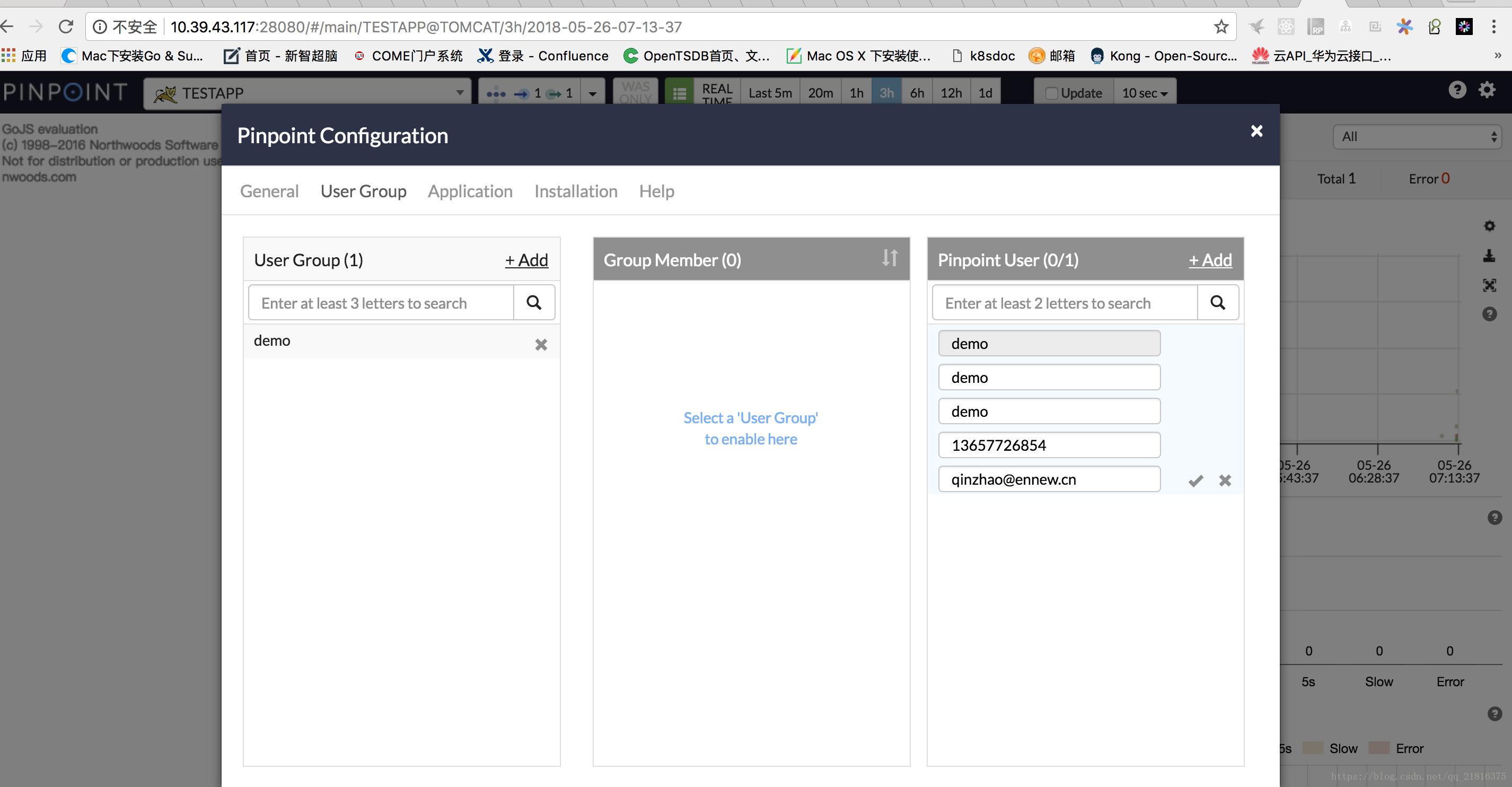Open the 登录 - Confluence bookmark
1512x787 pixels.
pos(543,56)
